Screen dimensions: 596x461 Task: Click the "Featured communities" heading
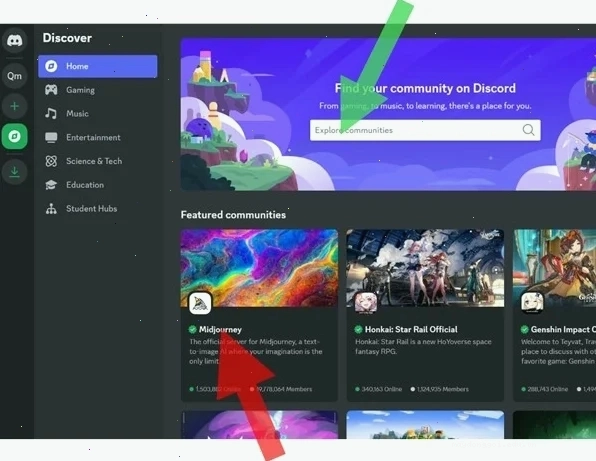(233, 215)
